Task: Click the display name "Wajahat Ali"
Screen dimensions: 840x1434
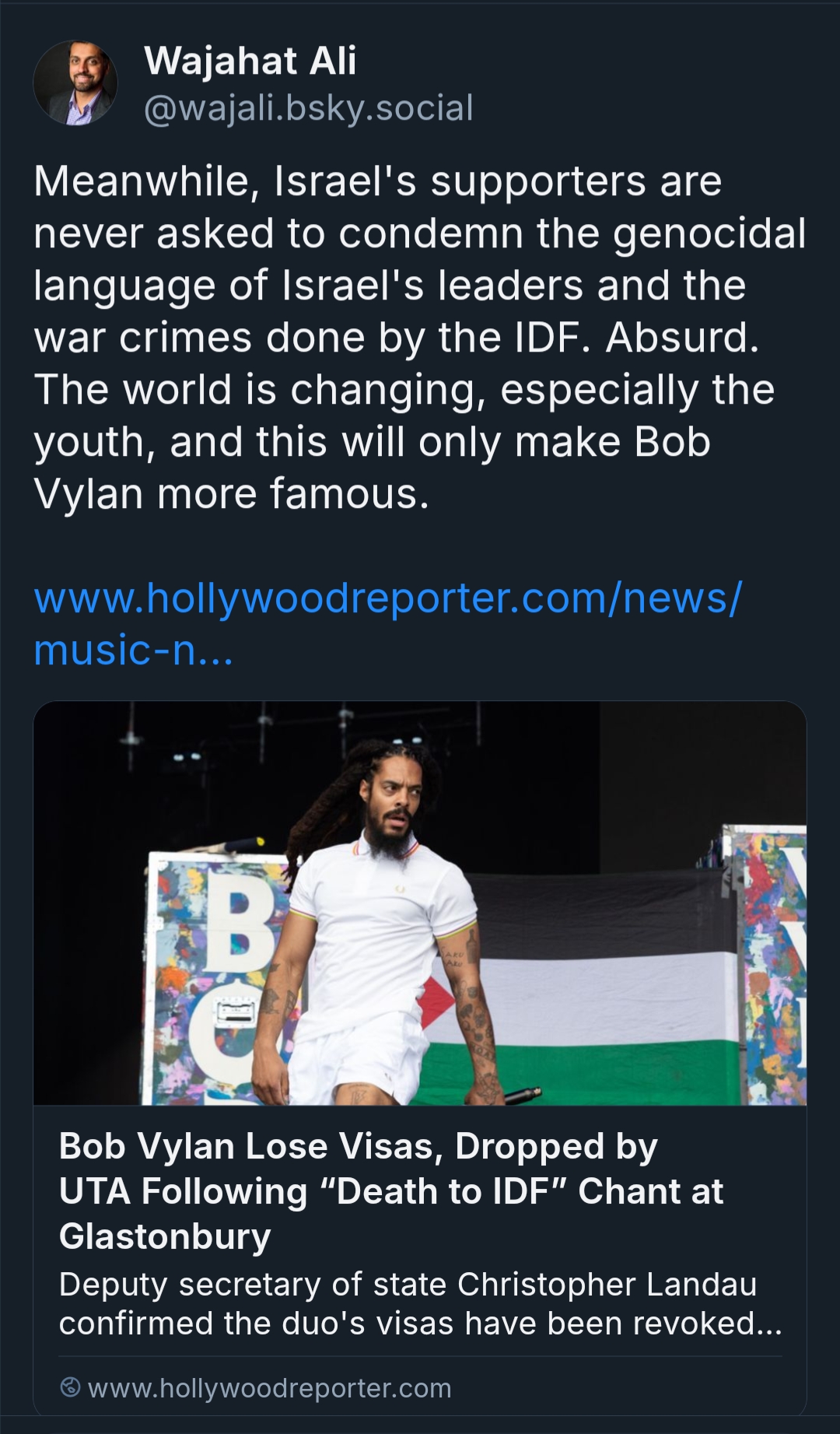Action: tap(250, 61)
